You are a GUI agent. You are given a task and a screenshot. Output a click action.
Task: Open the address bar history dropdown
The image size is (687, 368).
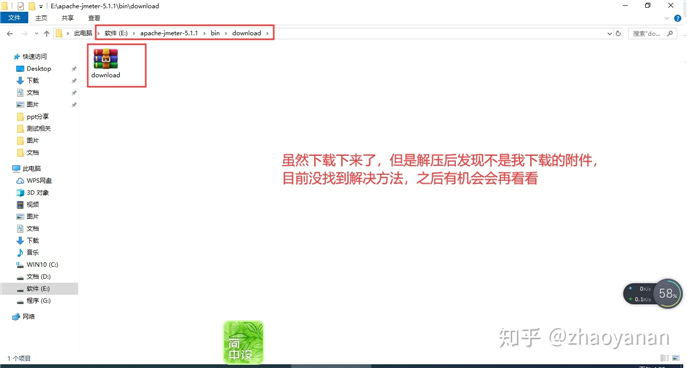609,33
